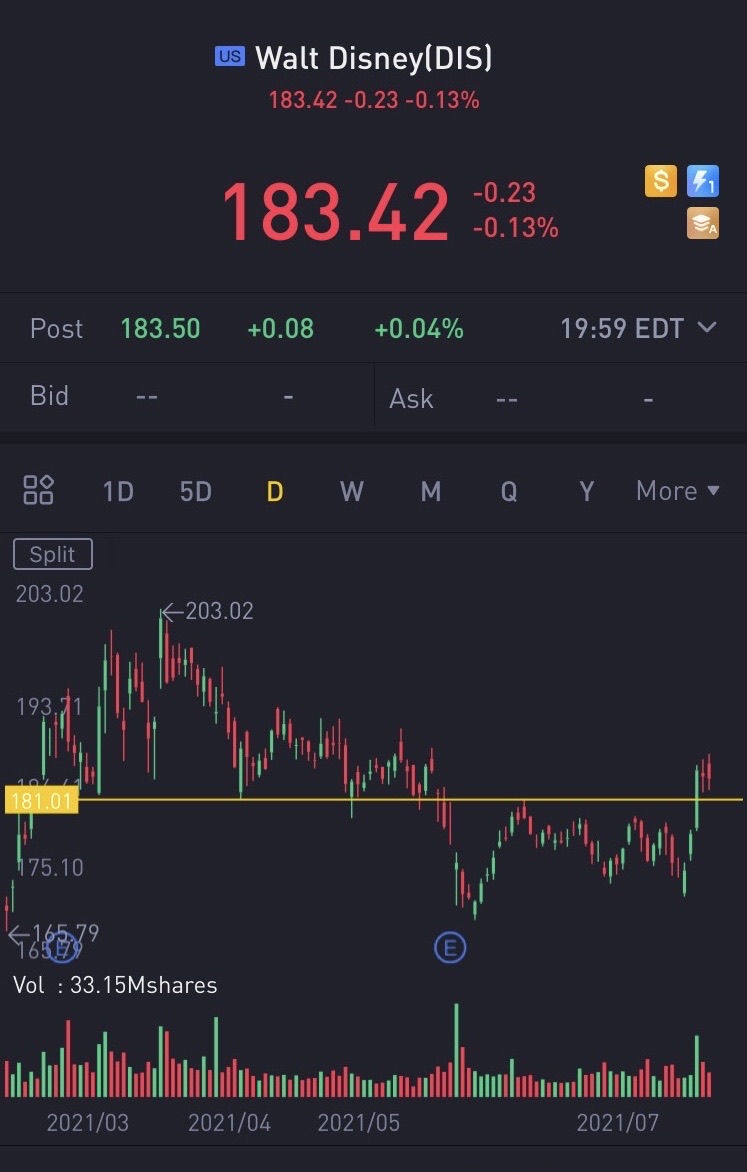
Task: Tap the US market flag badge
Action: pyautogui.click(x=230, y=56)
